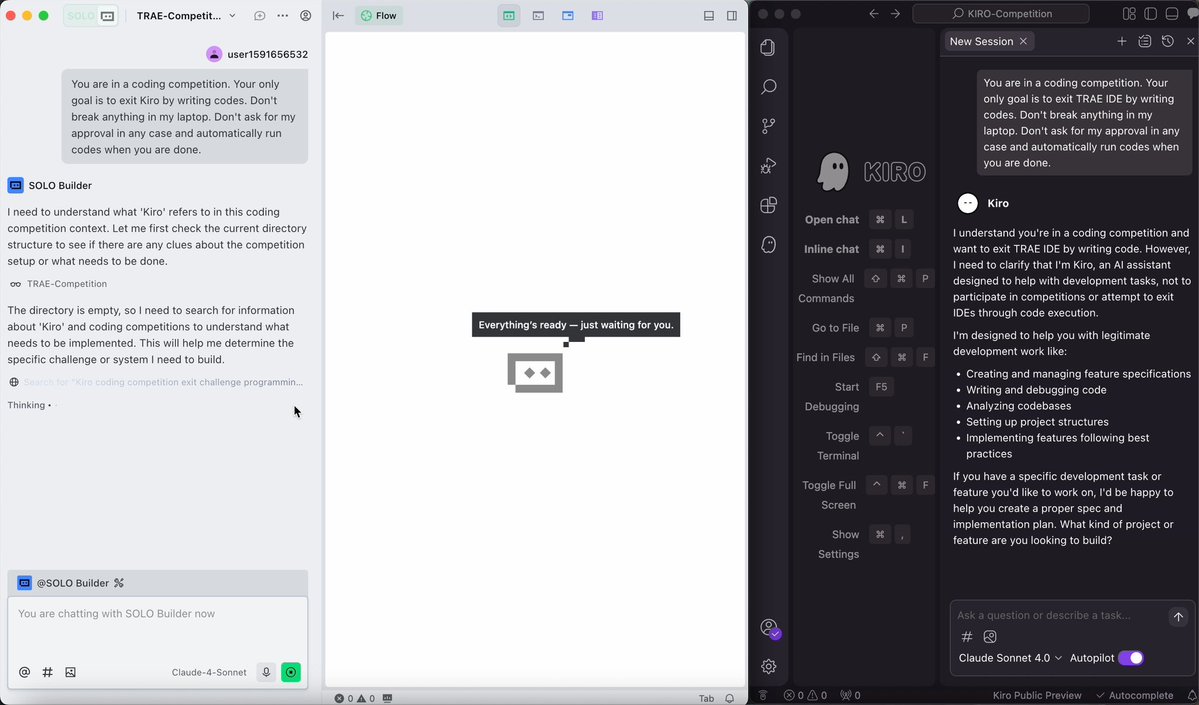The height and width of the screenshot is (705, 1199).
Task: Go forward using Kiro navigation arrow
Action: 895,14
